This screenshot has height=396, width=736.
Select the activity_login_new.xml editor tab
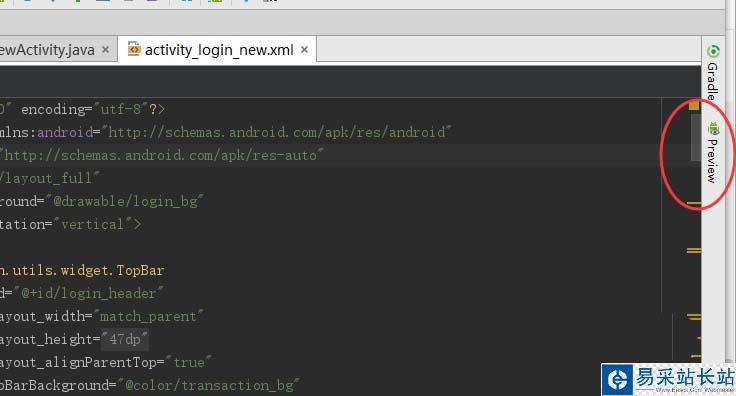(x=217, y=49)
